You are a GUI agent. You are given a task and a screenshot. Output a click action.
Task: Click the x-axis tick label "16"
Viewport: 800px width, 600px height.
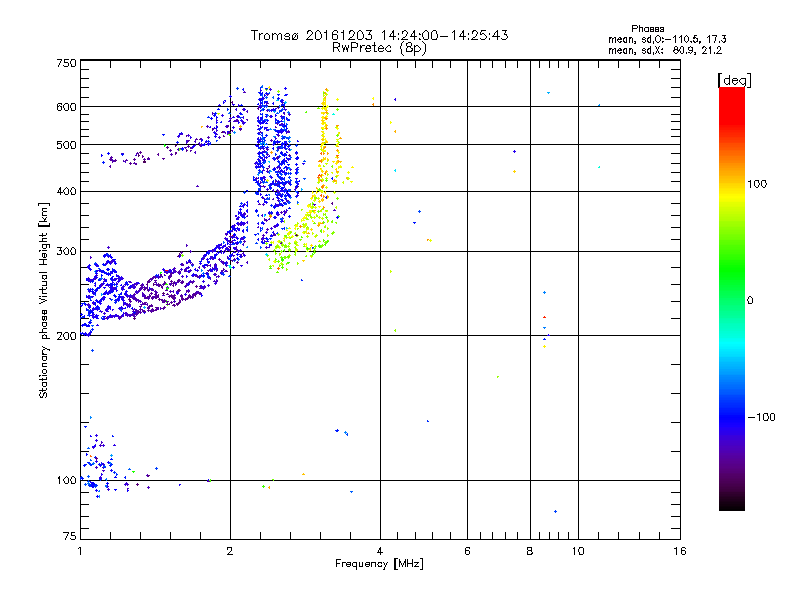coord(680,551)
